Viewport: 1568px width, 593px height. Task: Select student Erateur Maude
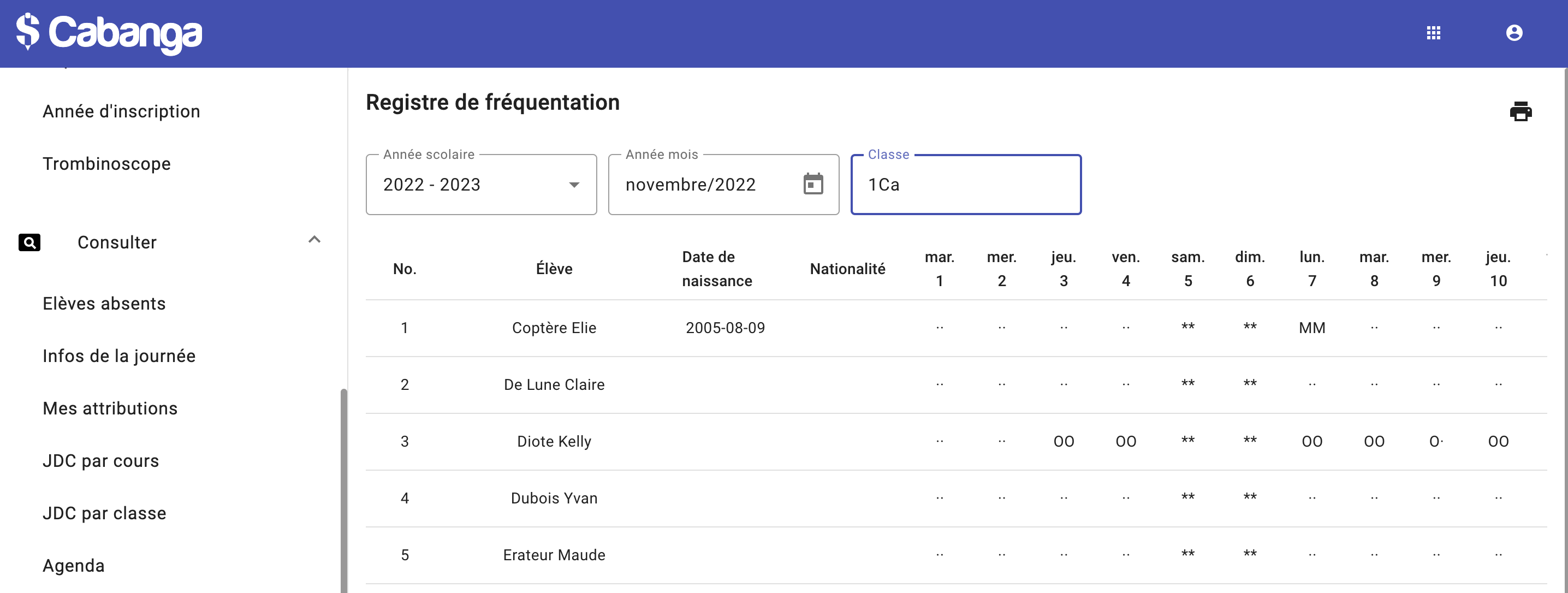tap(554, 555)
